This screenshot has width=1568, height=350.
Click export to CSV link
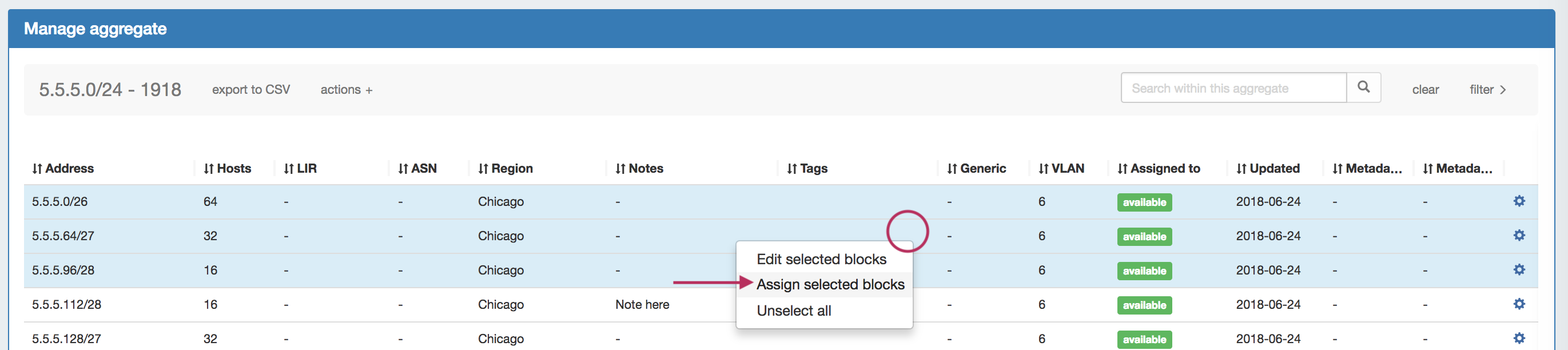(251, 90)
